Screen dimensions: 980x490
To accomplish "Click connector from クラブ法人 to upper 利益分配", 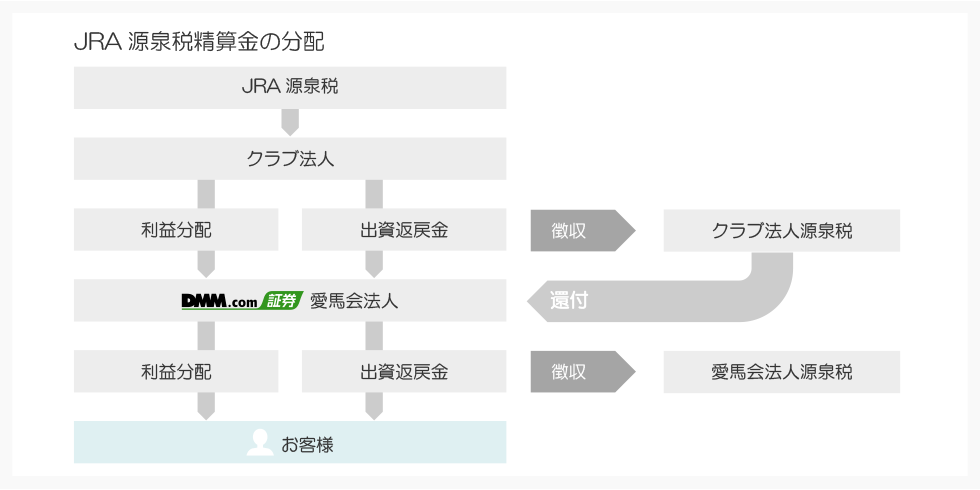I will (x=206, y=194).
